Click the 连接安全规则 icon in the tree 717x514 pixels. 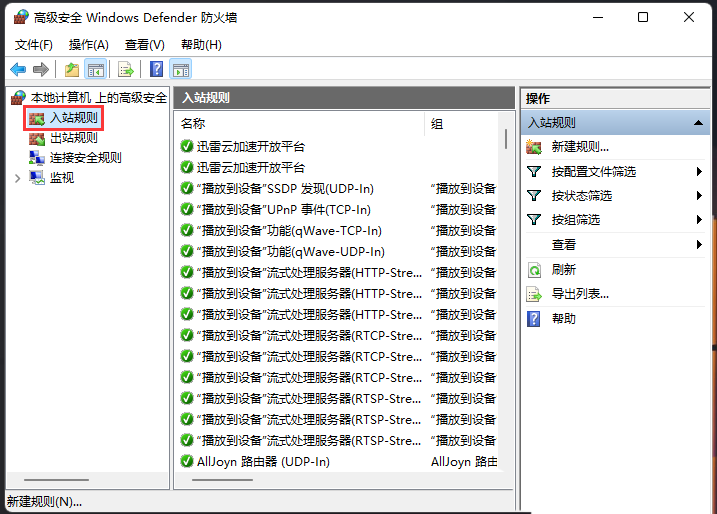point(37,158)
